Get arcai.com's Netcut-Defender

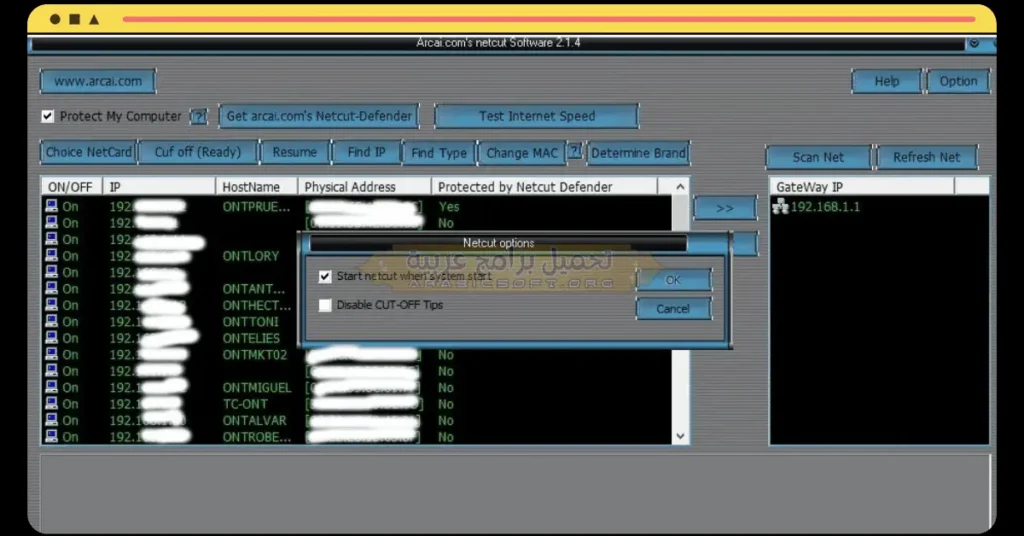click(319, 116)
